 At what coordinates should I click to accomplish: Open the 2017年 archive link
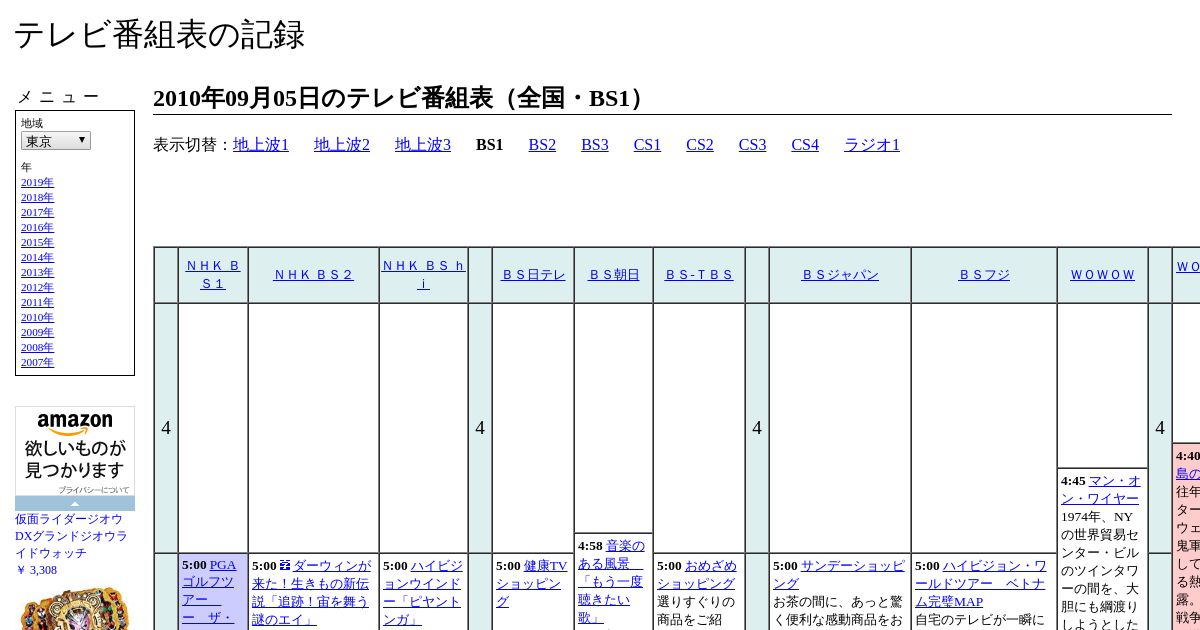point(37,213)
